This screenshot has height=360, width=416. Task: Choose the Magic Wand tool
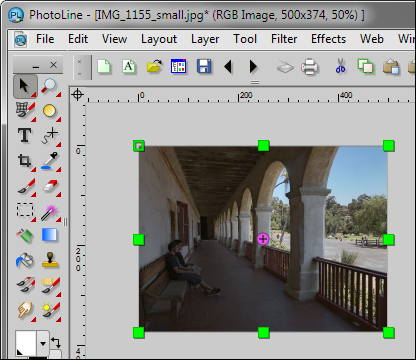click(x=50, y=211)
